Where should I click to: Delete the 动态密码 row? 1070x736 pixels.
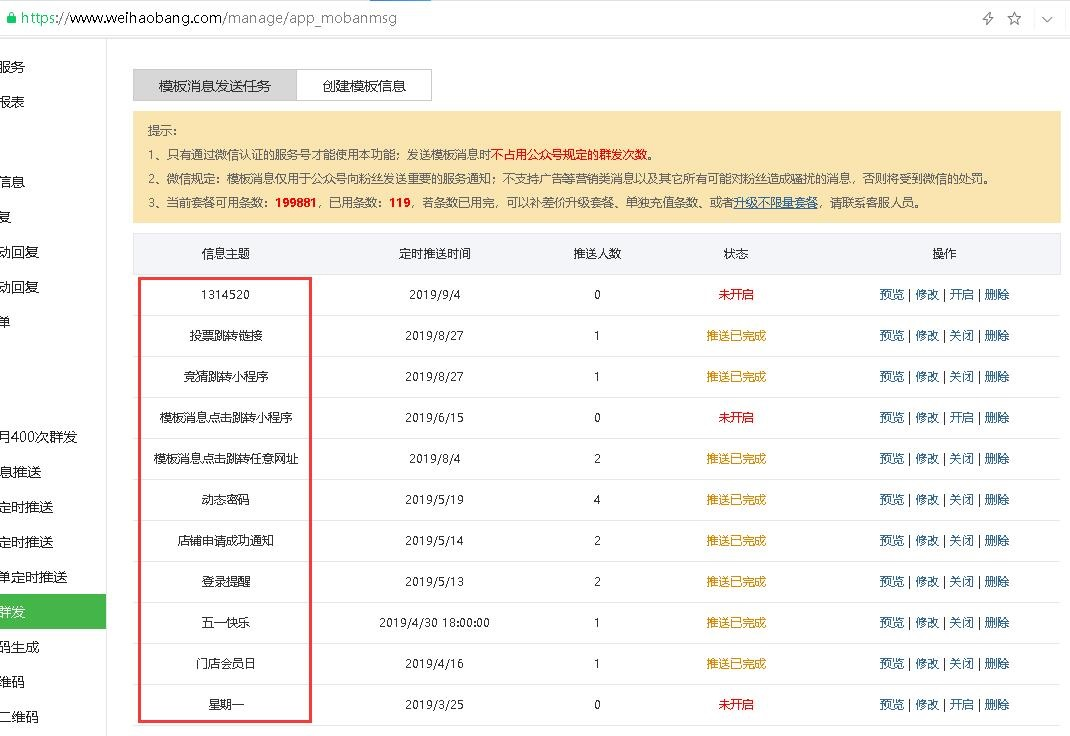click(997, 499)
